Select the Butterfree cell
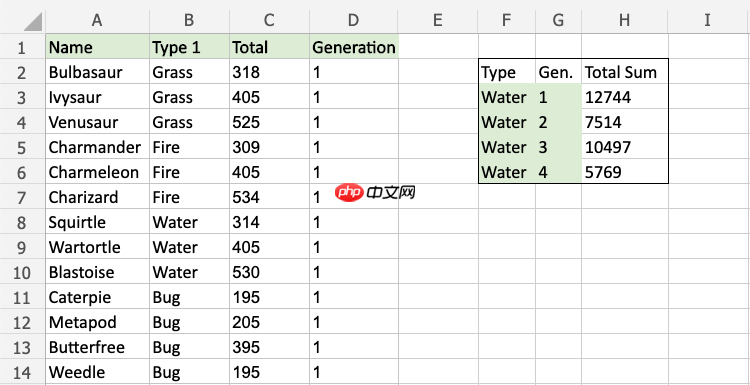The image size is (750, 385). click(x=98, y=347)
